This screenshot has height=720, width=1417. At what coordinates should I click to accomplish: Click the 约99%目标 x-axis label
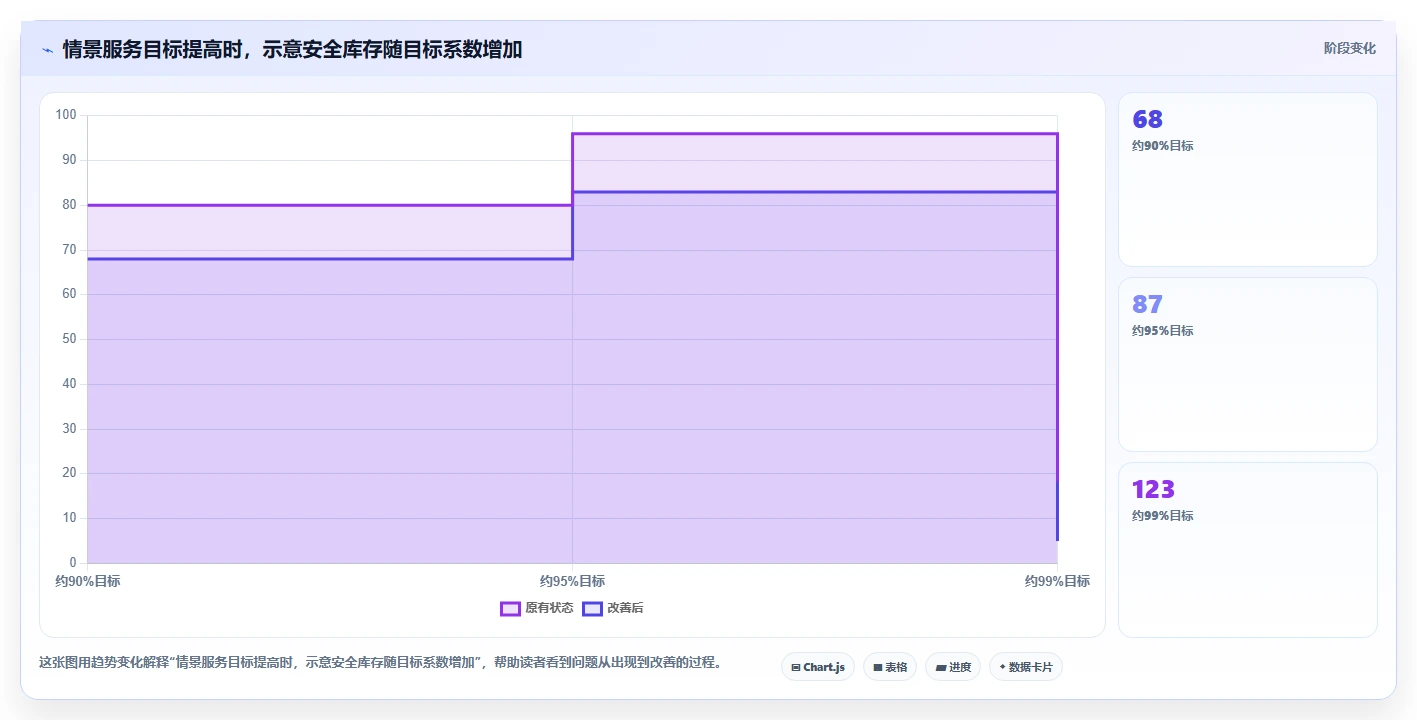[x=1057, y=581]
